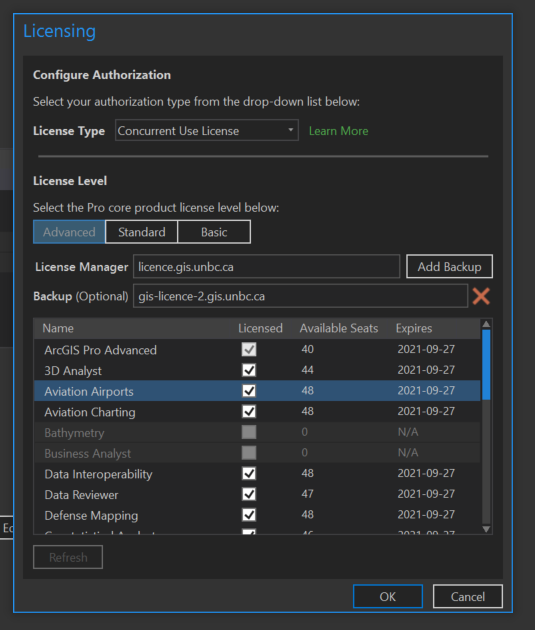This screenshot has height=630, width=535.
Task: Confirm with the OK button
Action: [388, 596]
